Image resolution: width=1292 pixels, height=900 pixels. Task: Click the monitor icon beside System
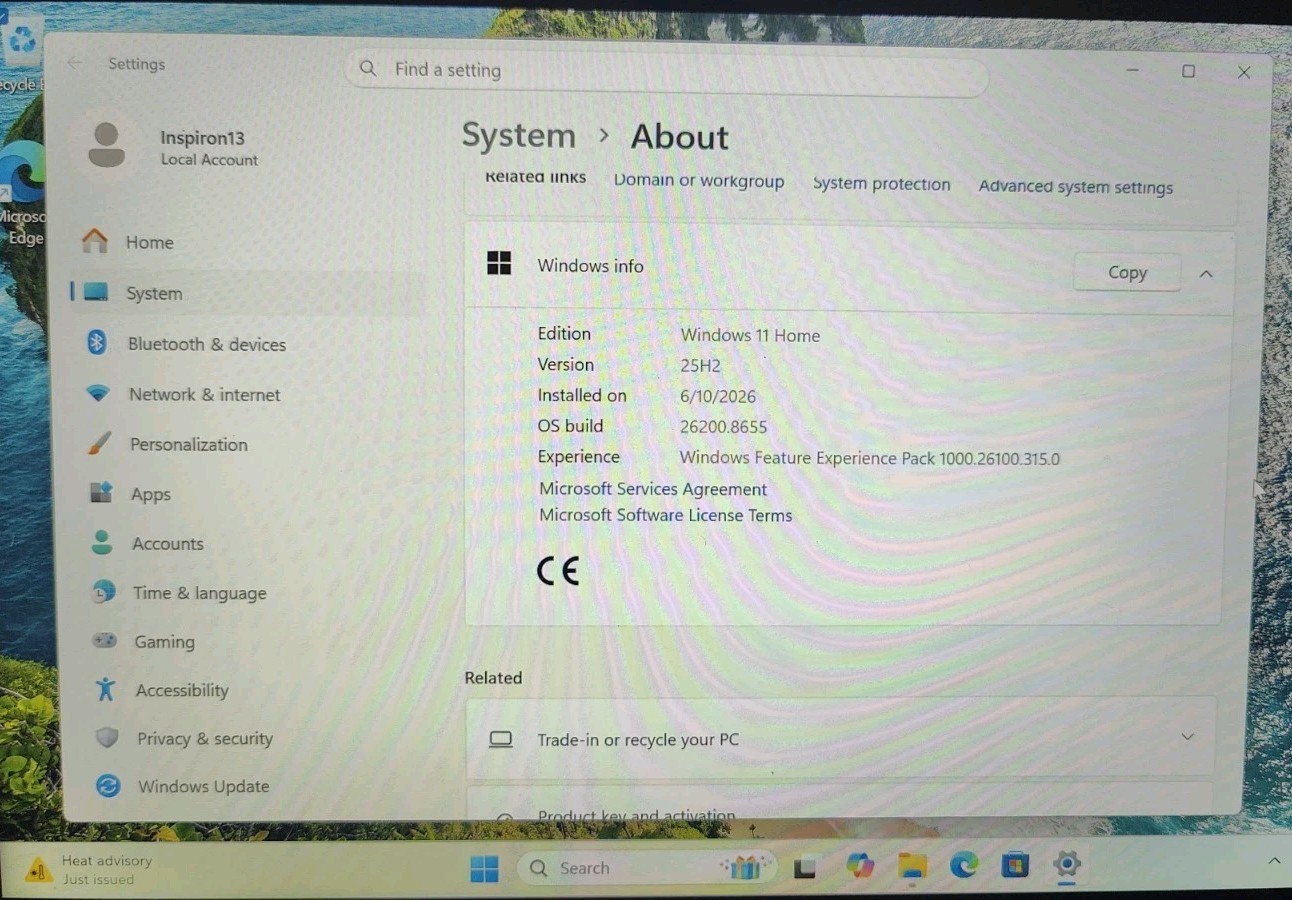click(96, 292)
